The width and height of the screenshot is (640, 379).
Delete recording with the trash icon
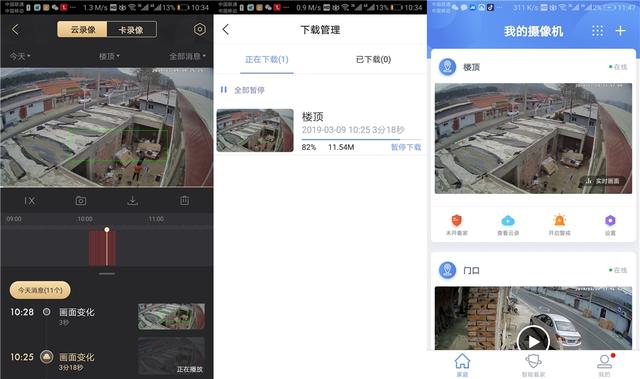point(184,200)
